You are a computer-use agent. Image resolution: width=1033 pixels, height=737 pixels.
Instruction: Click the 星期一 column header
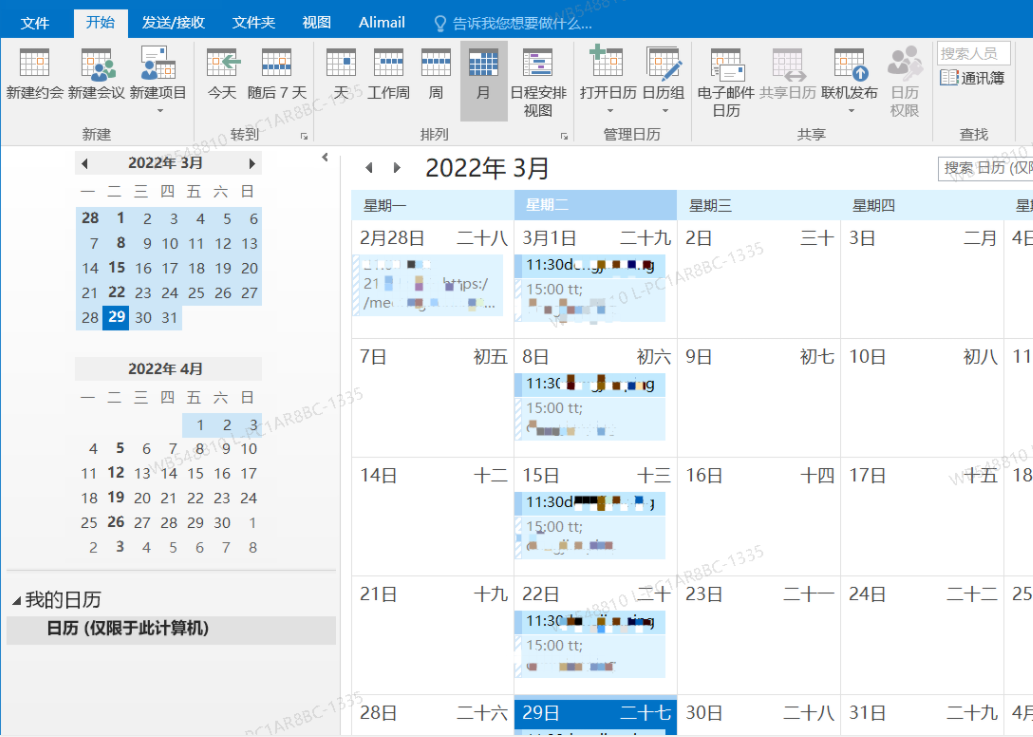point(432,205)
